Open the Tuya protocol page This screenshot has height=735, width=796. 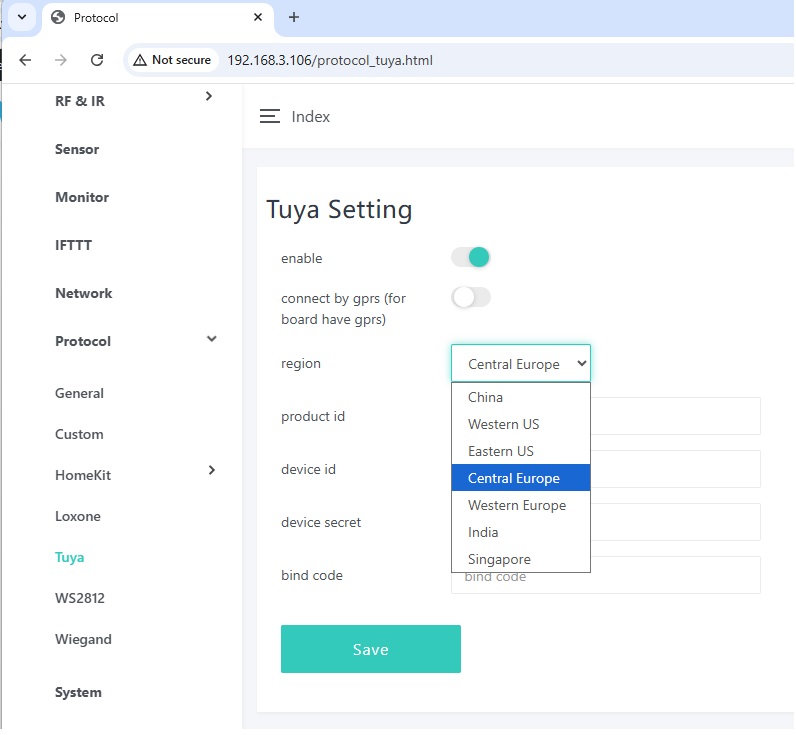(x=70, y=557)
